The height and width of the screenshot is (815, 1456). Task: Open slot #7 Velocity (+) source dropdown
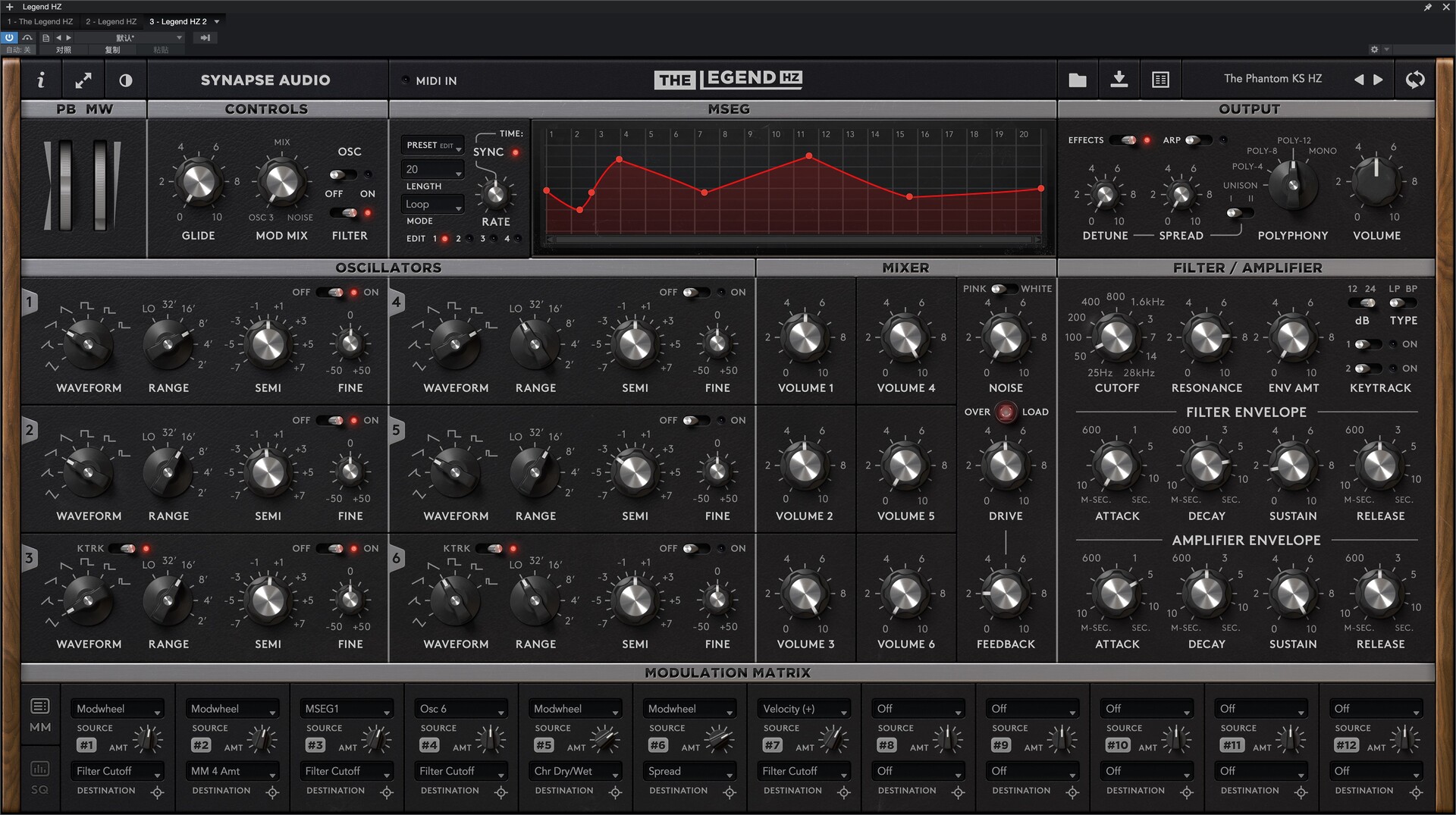[x=804, y=709]
